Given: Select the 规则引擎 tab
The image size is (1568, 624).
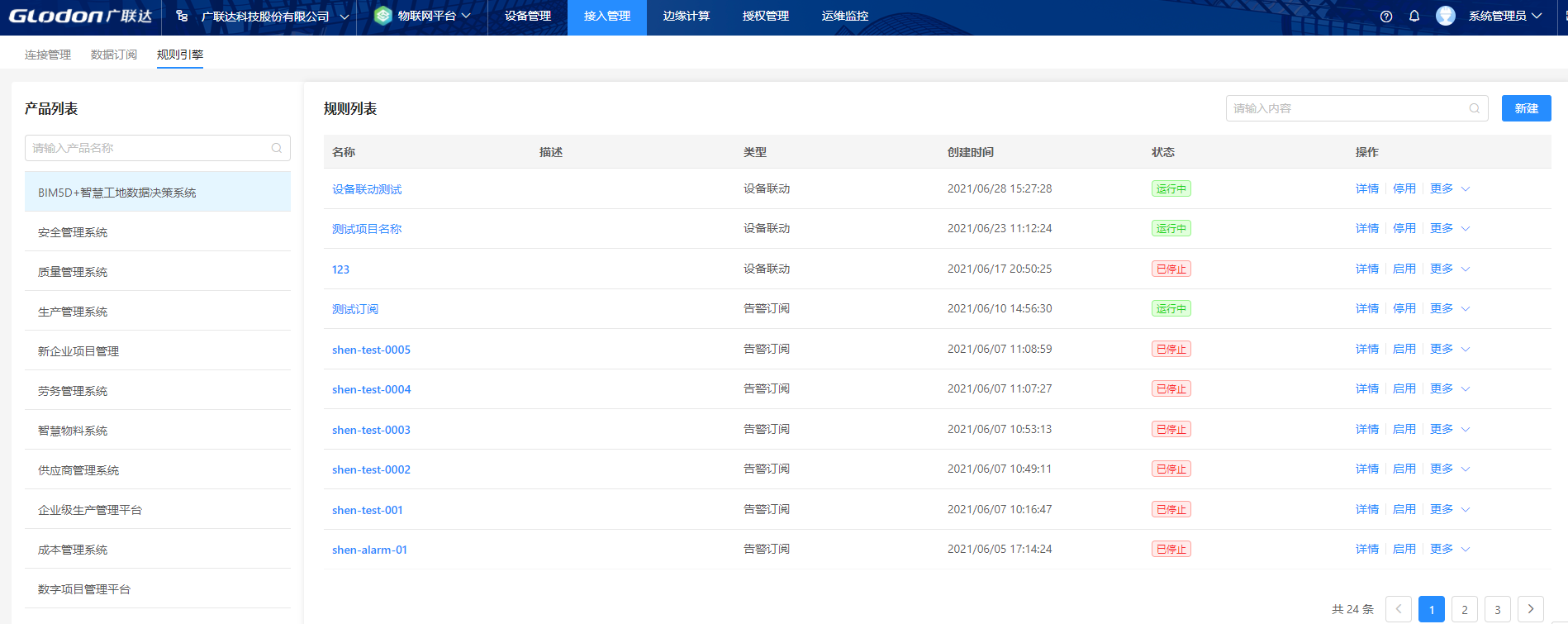Looking at the screenshot, I should point(180,55).
